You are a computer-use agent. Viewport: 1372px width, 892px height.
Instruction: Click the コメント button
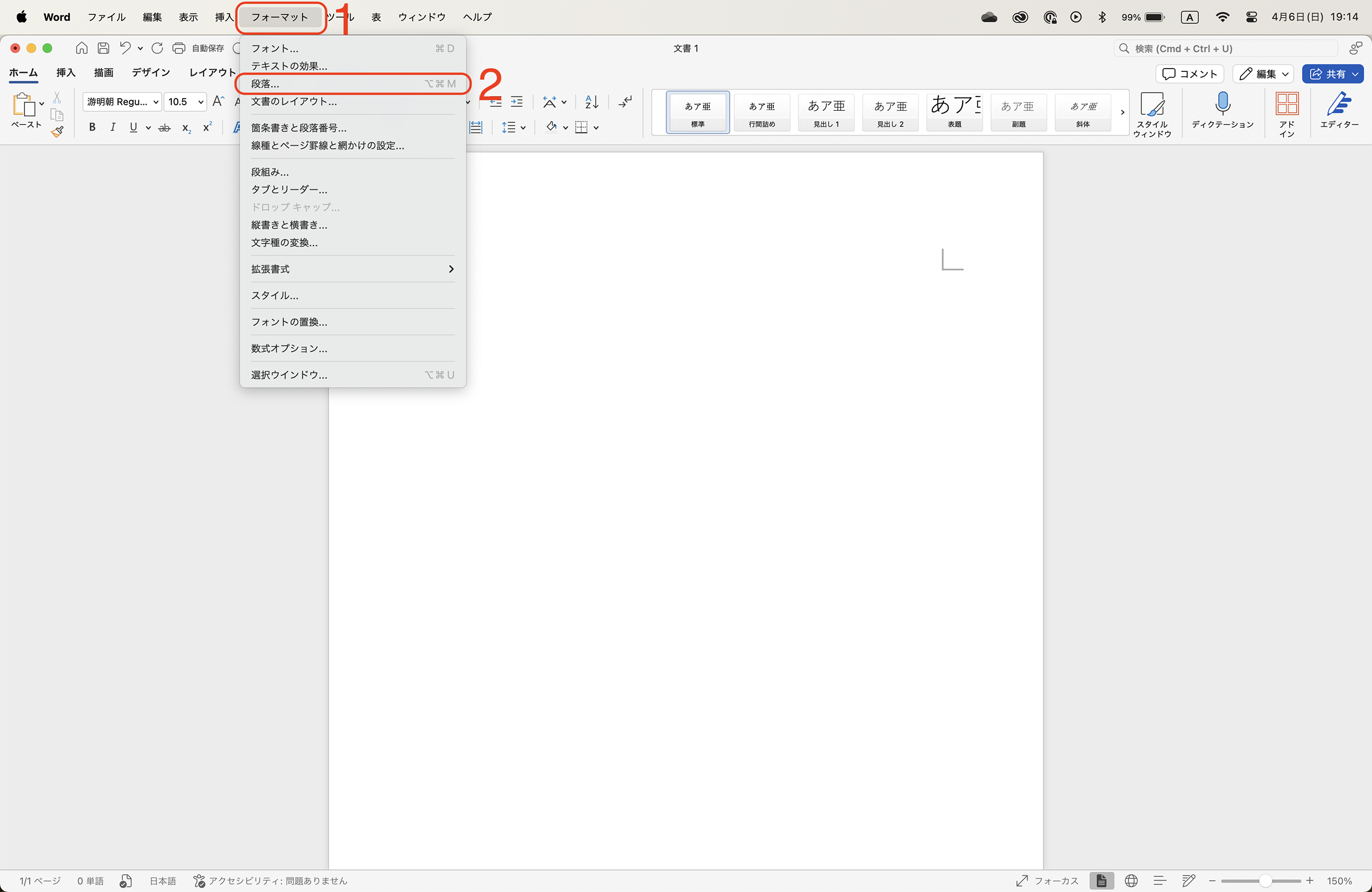[1190, 74]
